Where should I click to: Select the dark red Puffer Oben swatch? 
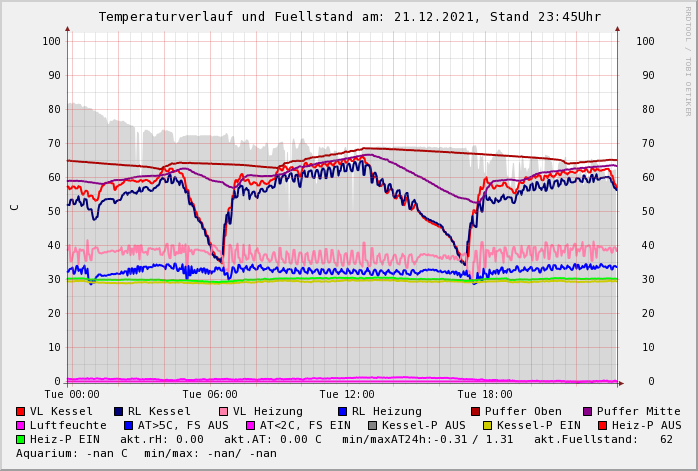(475, 411)
